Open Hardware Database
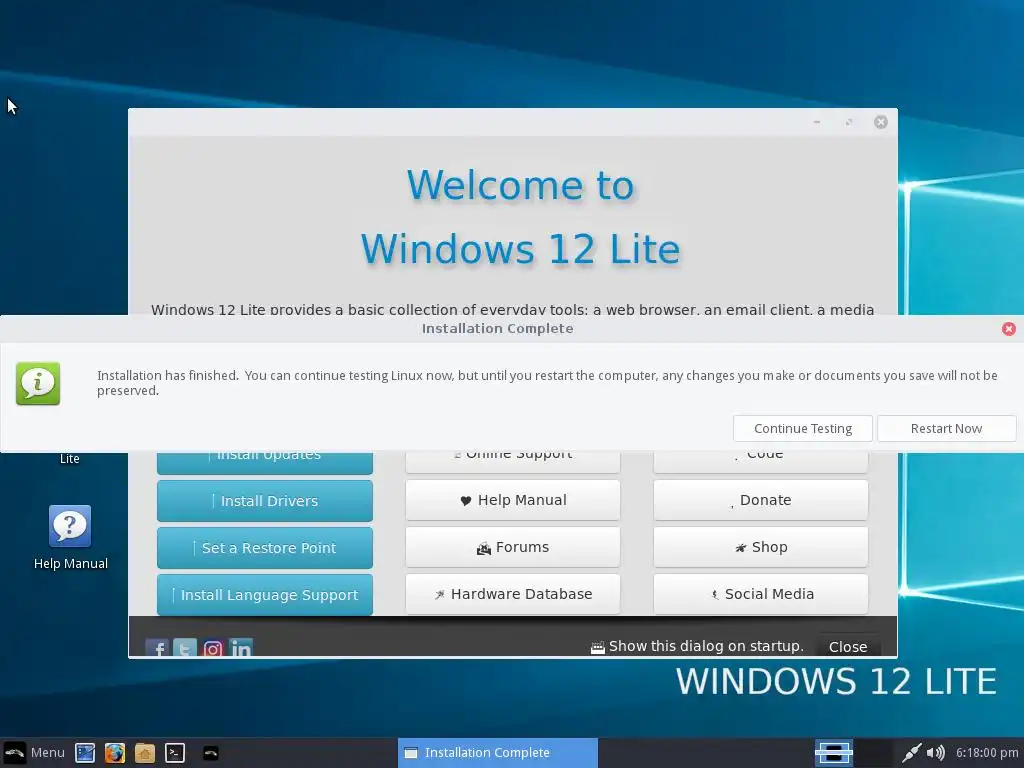1024x768 pixels. pyautogui.click(x=513, y=594)
